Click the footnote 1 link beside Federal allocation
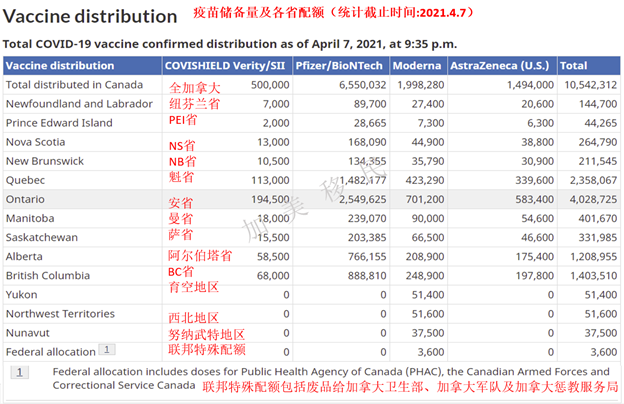Viewport: 624px width, 404px height. [x=107, y=349]
